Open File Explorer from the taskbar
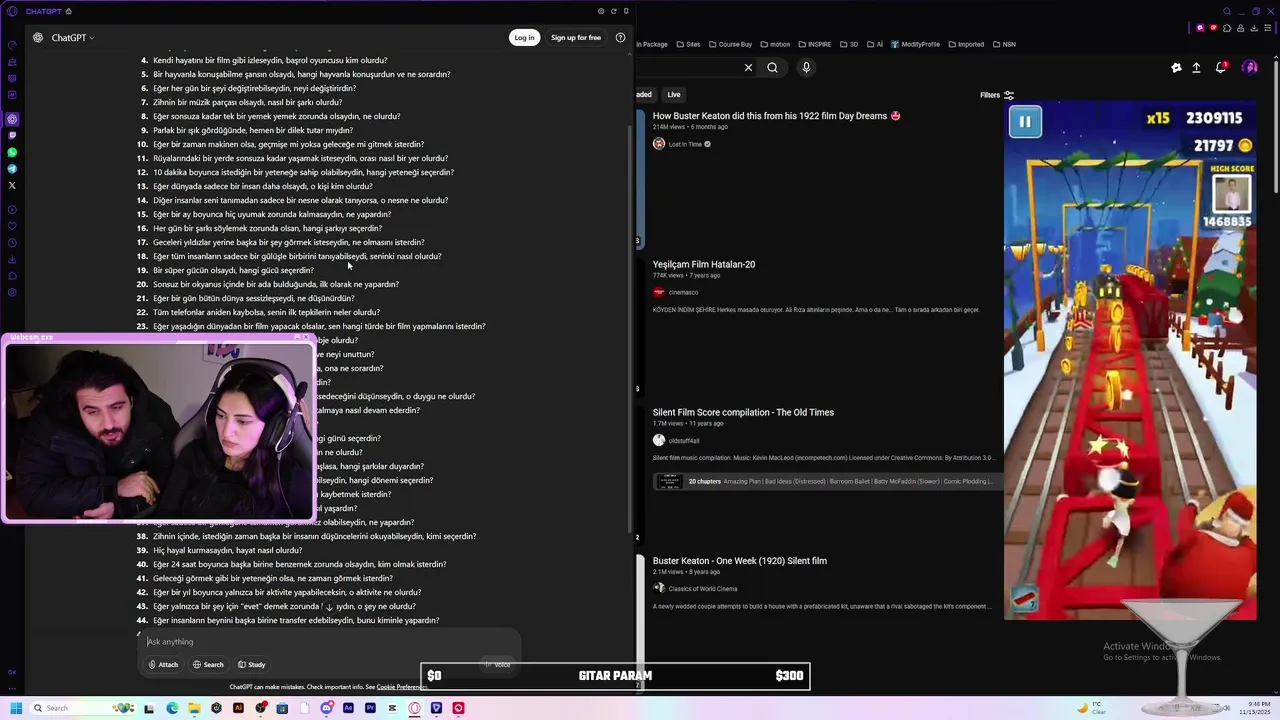 tap(194, 708)
